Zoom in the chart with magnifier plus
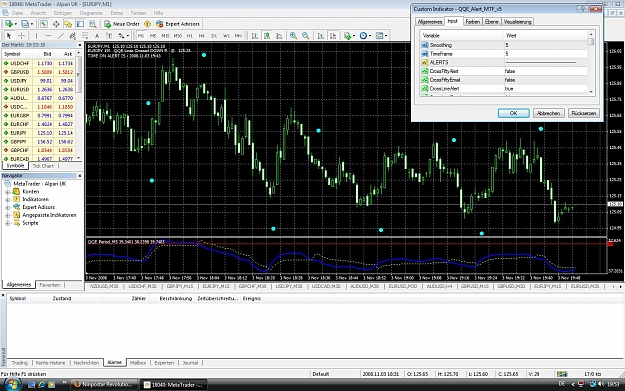The height and width of the screenshot is (391, 625). pos(293,36)
